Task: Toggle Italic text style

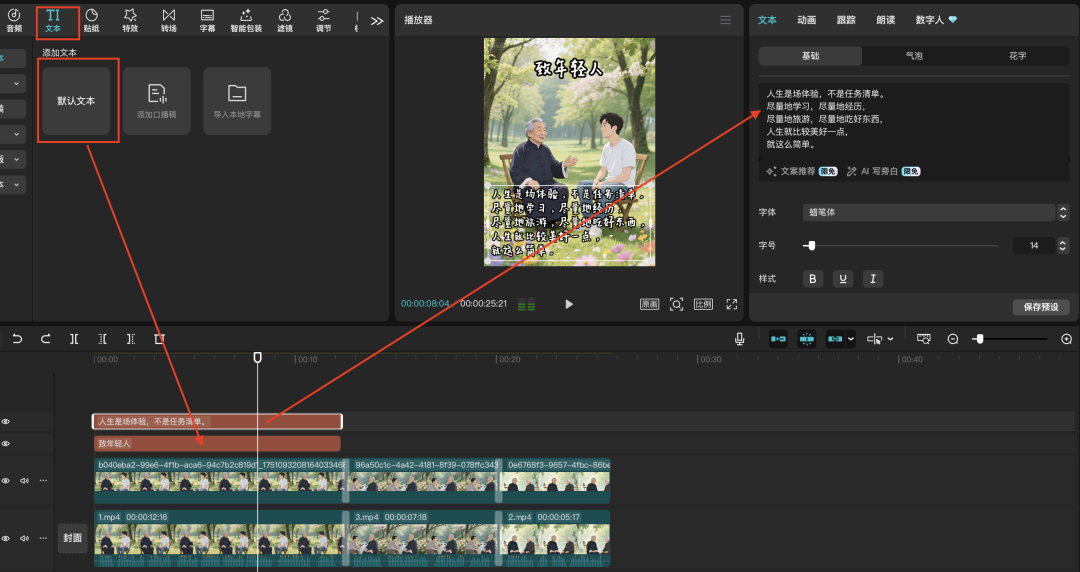Action: 872,279
